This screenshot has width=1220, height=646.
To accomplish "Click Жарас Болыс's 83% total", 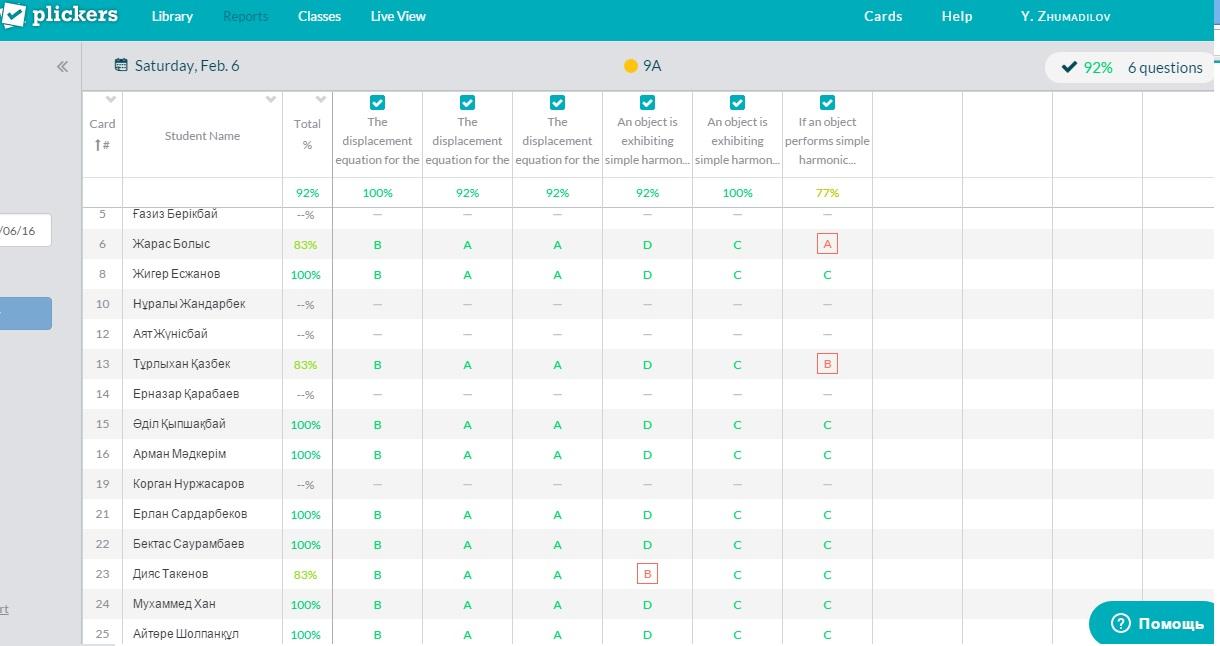I will coord(306,244).
